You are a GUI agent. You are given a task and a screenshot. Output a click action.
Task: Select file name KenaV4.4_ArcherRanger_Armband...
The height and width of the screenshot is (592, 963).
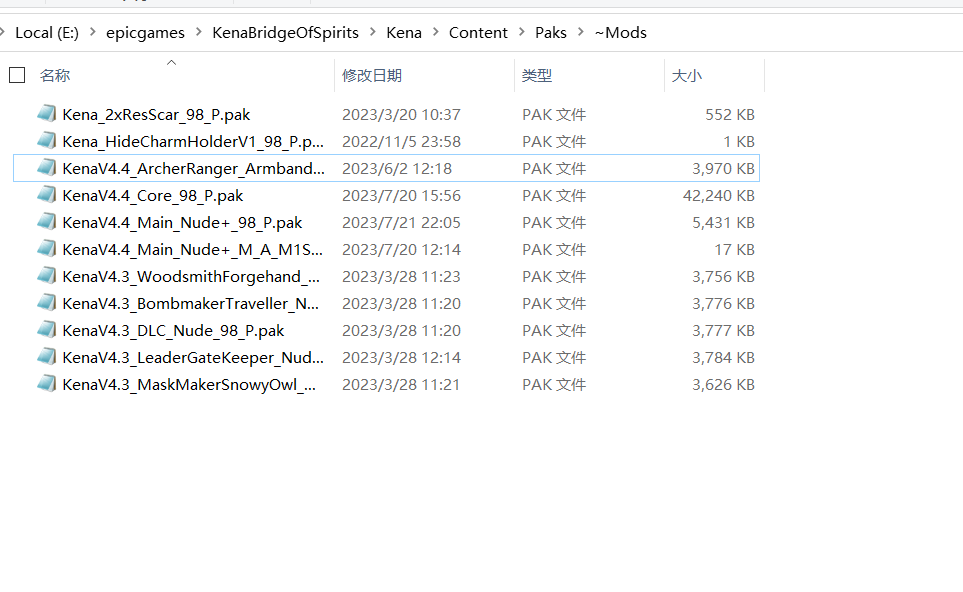click(193, 169)
